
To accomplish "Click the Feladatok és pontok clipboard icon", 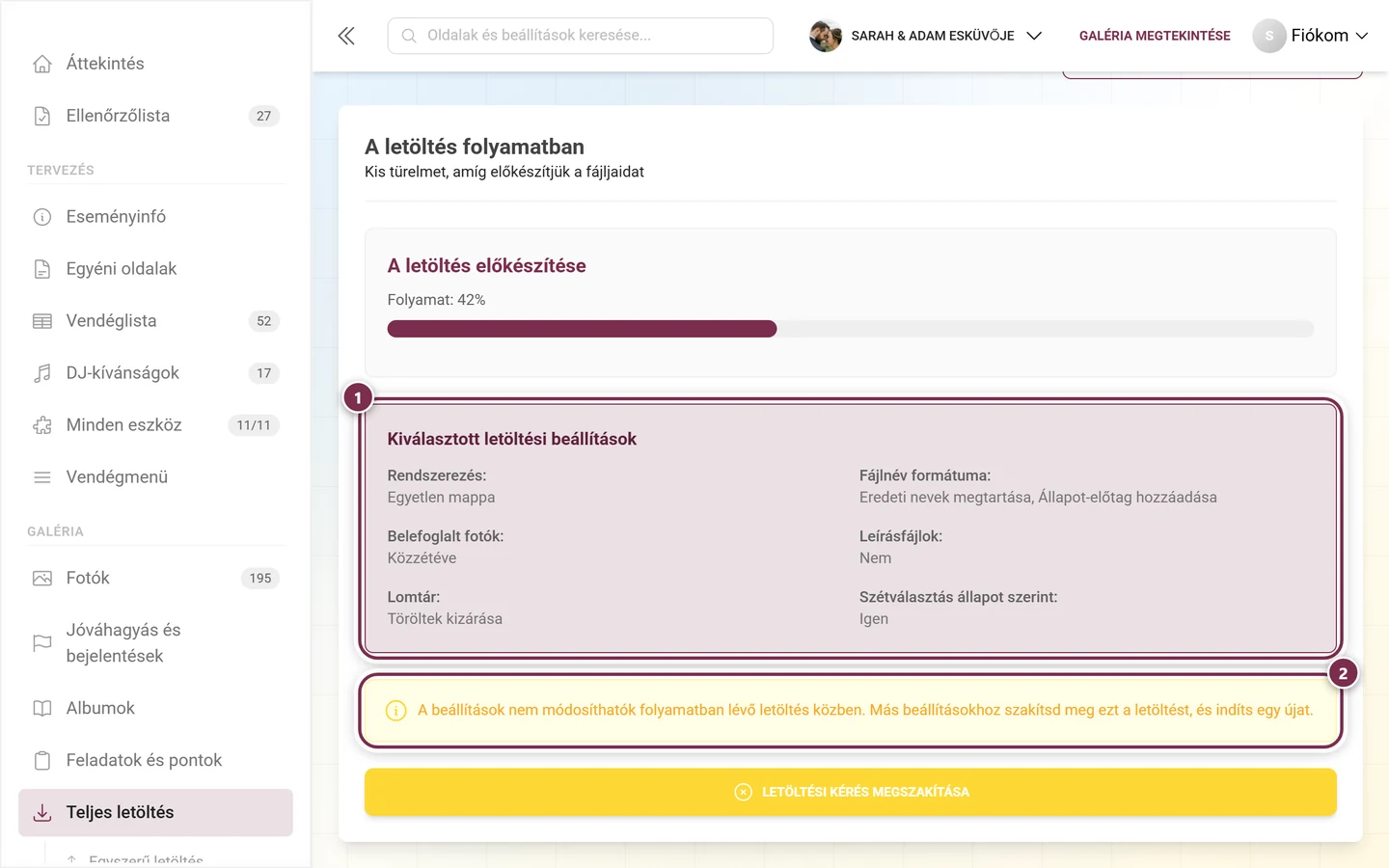I will 42,760.
